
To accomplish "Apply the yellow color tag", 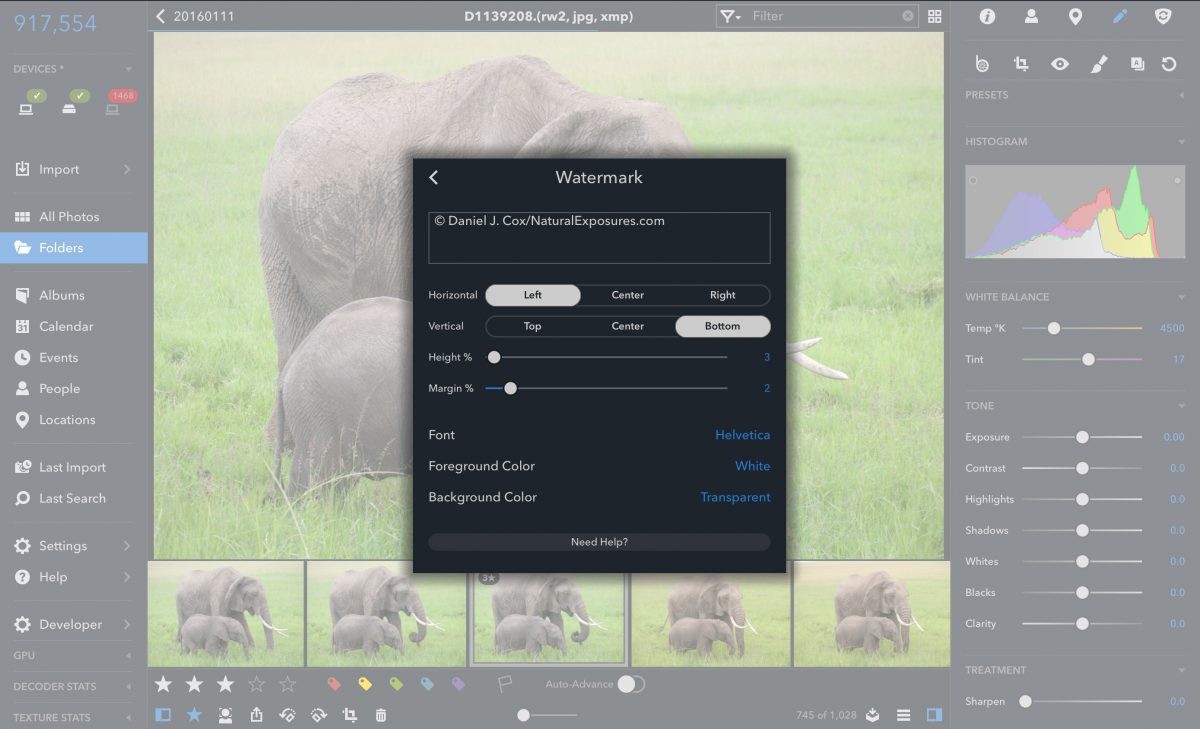I will [366, 684].
